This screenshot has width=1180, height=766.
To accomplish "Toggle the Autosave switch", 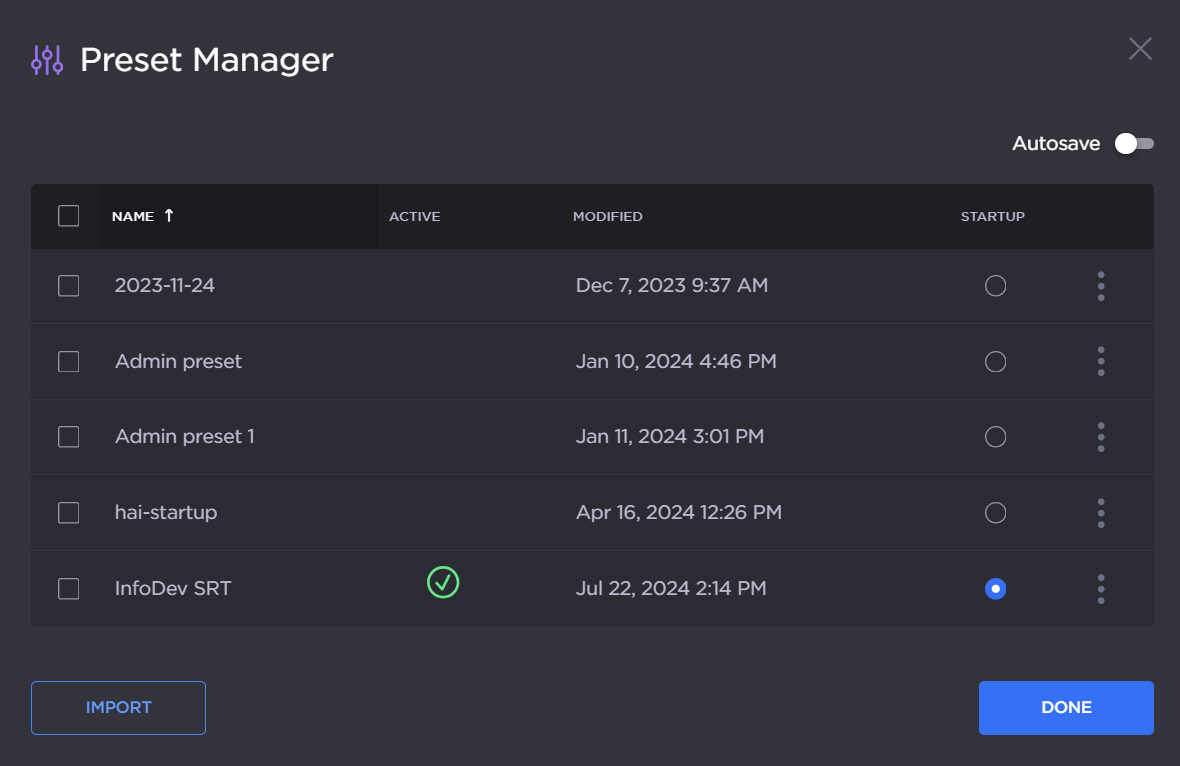I will pos(1134,144).
